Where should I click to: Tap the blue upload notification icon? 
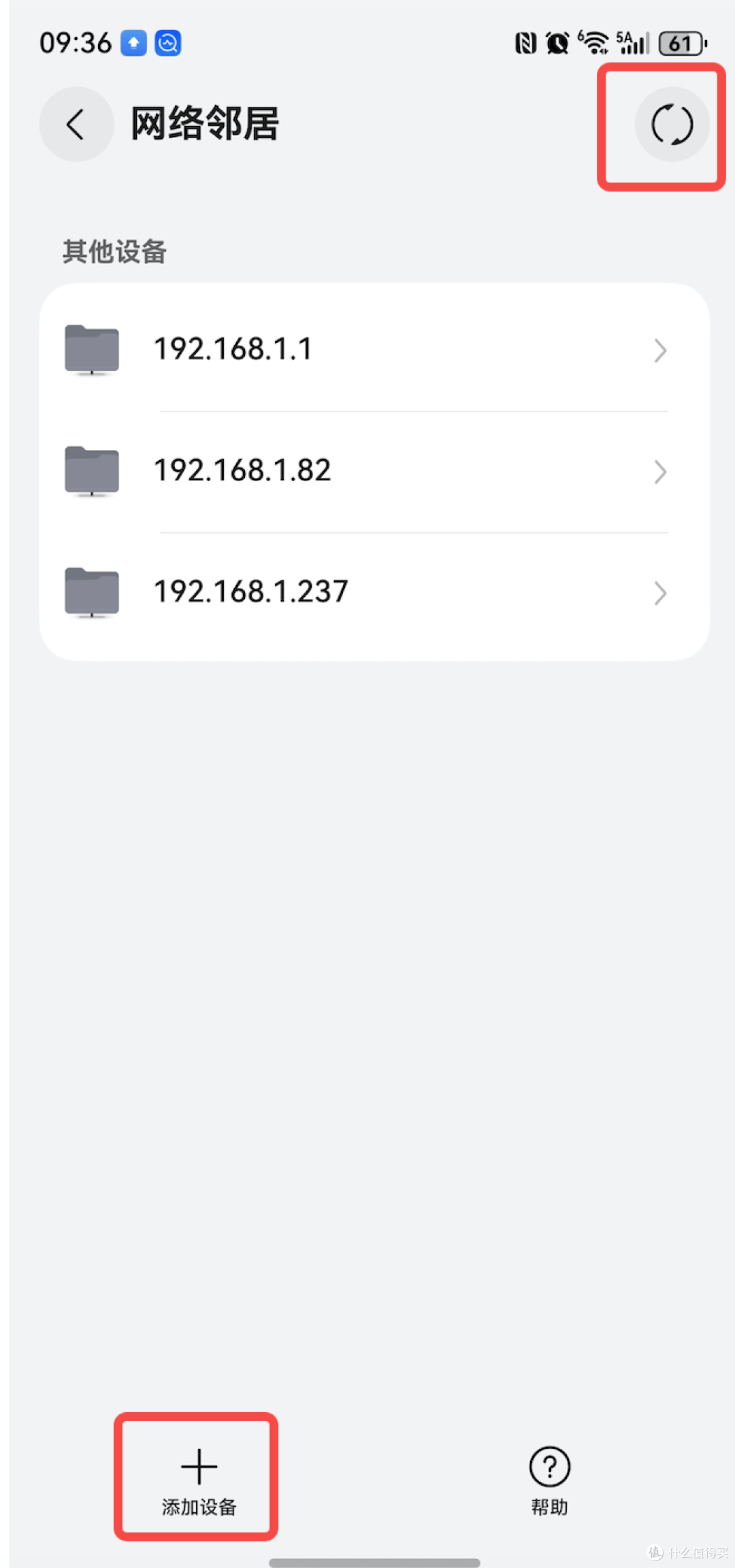[134, 43]
